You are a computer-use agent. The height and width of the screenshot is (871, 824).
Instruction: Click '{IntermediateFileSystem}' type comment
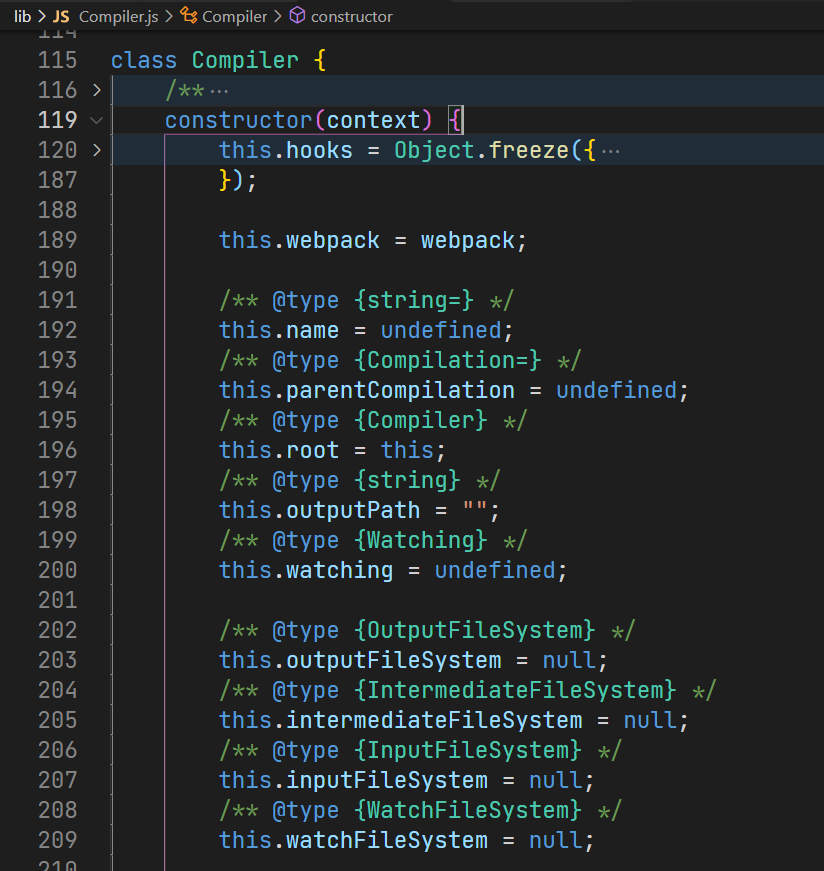pyautogui.click(x=515, y=690)
